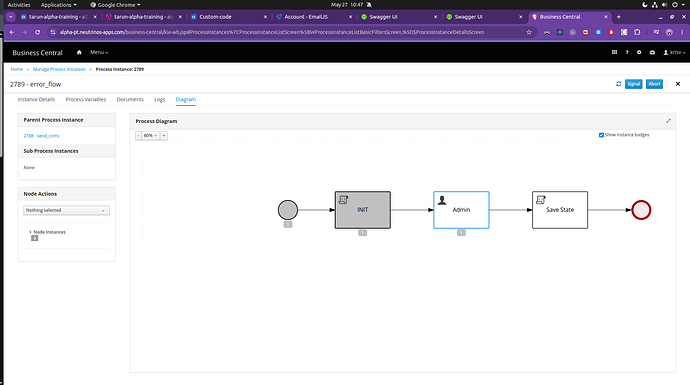Open the help question mark icon
This screenshot has height=385, width=690.
627,52
